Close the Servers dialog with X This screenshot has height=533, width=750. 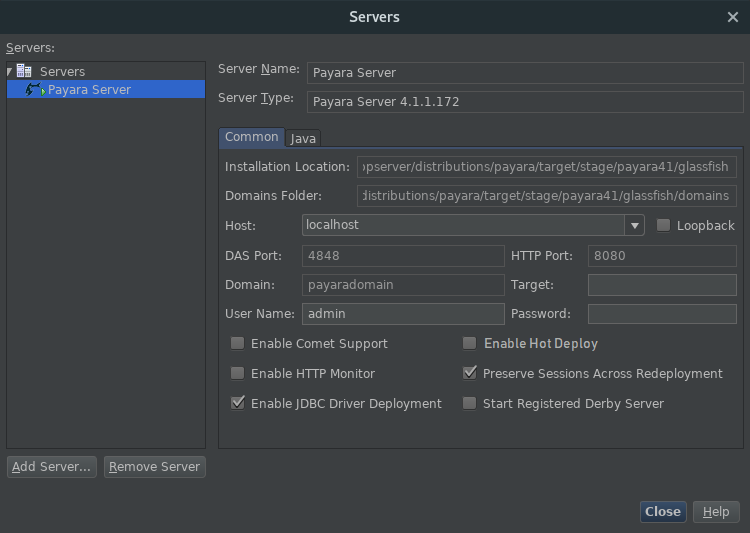(733, 17)
